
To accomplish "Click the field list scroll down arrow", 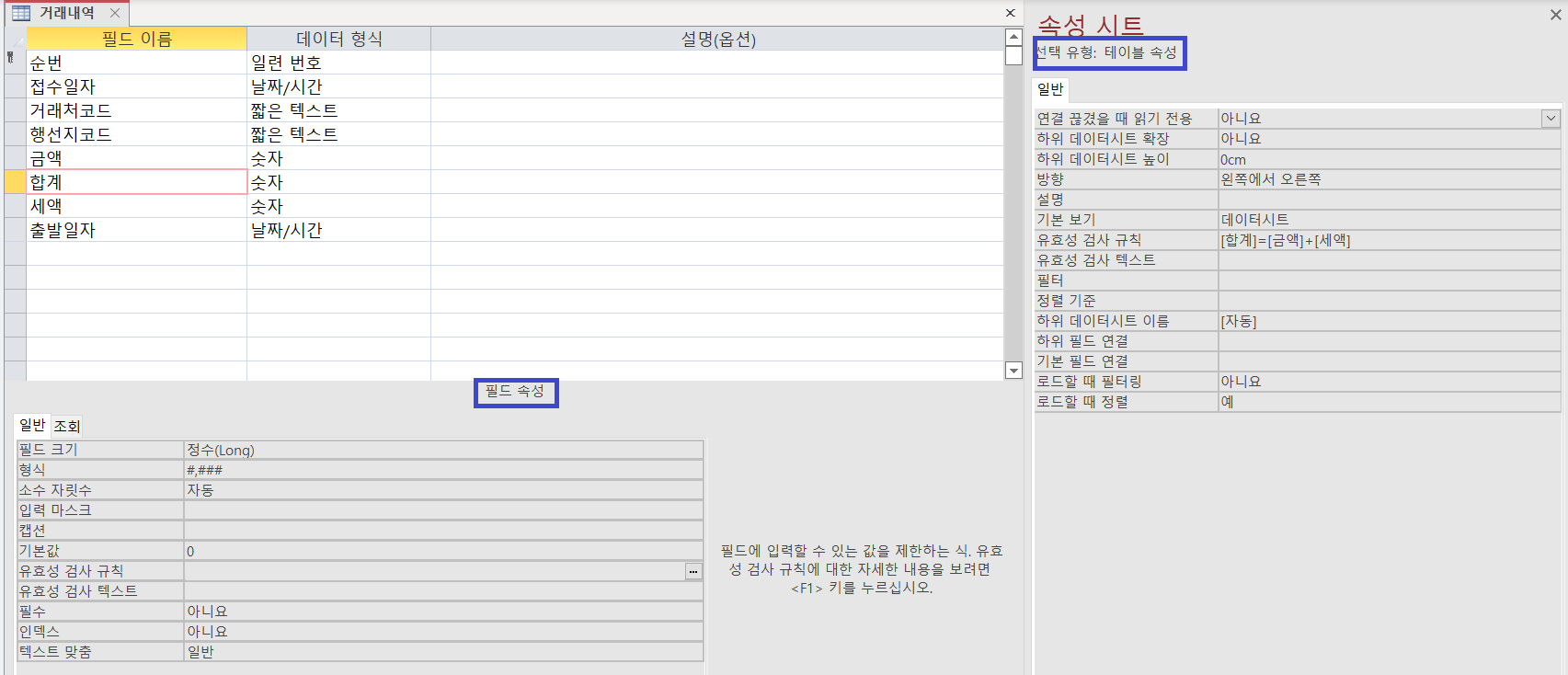I will point(1013,371).
